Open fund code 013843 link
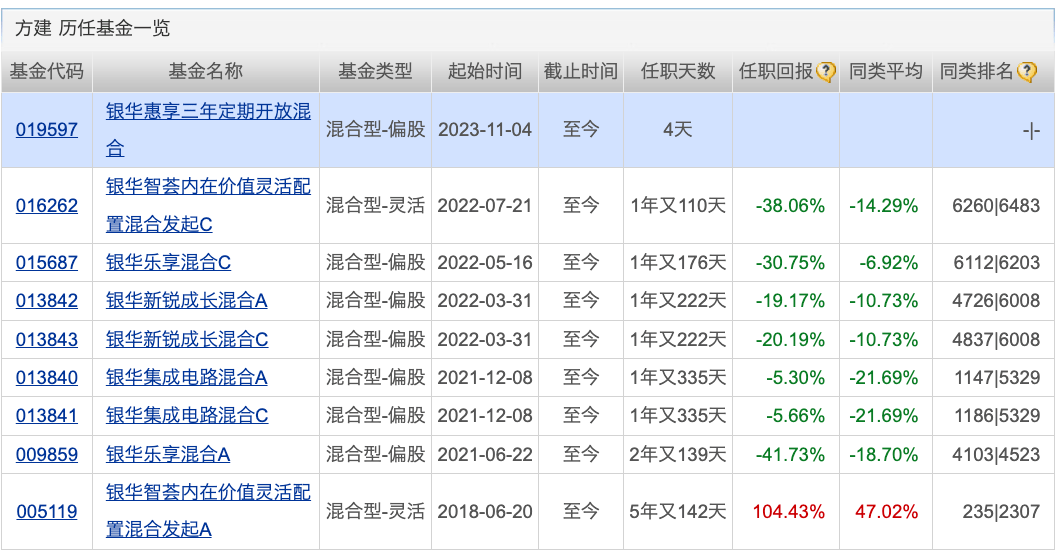 click(47, 339)
